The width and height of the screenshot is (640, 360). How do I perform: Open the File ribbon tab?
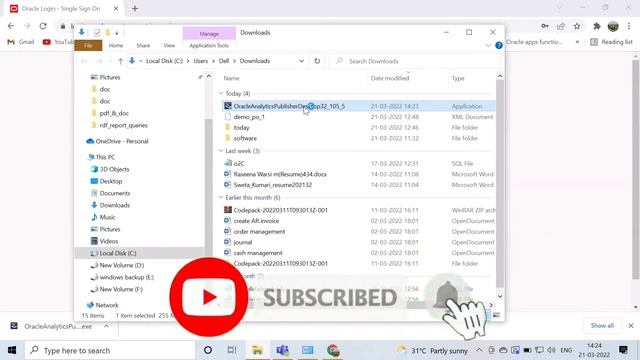(x=88, y=45)
